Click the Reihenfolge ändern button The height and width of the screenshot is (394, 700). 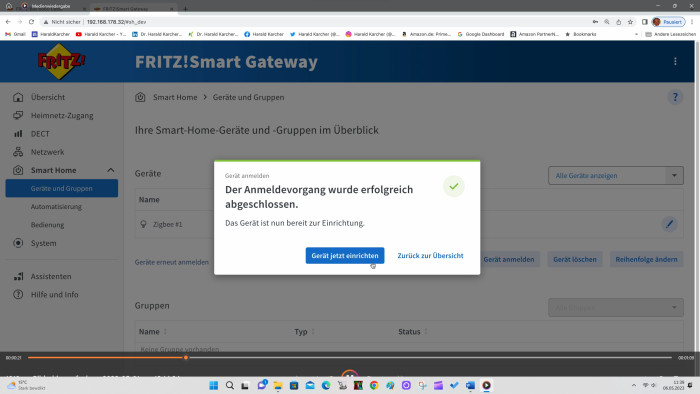pos(646,259)
